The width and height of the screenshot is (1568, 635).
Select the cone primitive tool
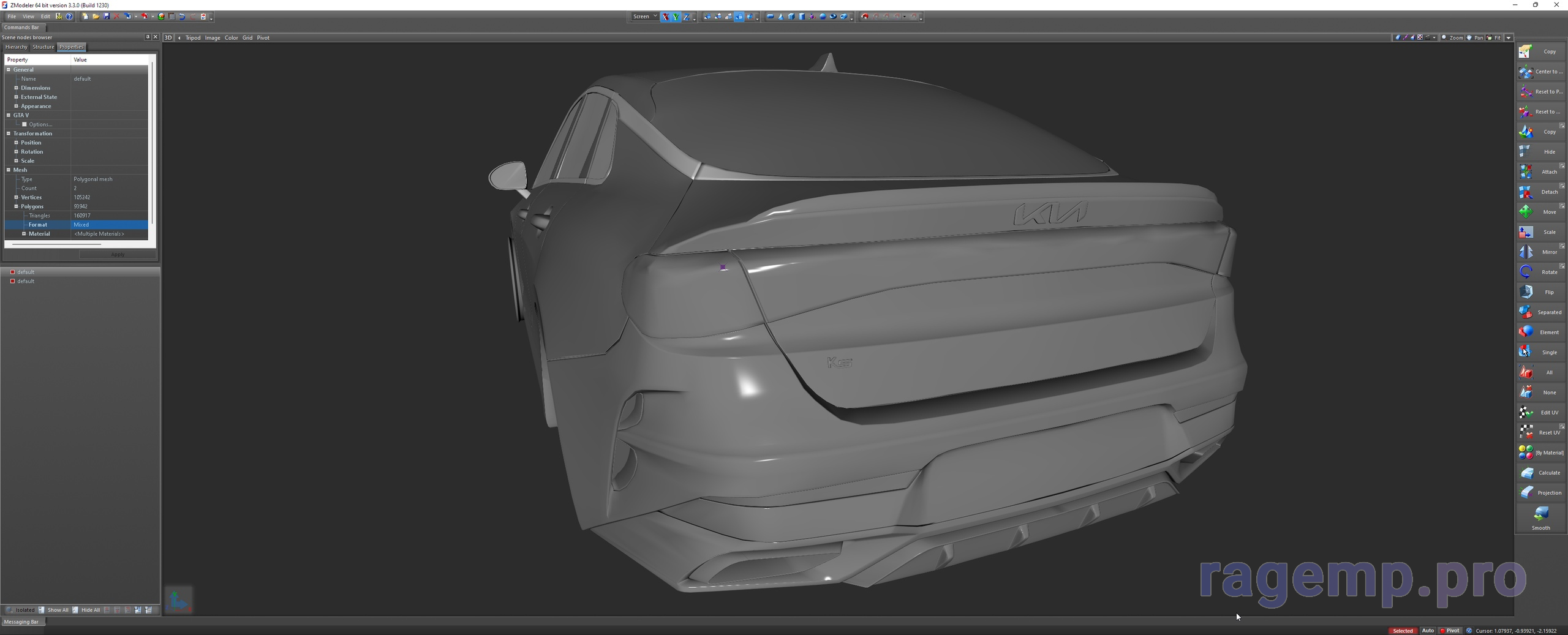pyautogui.click(x=781, y=17)
